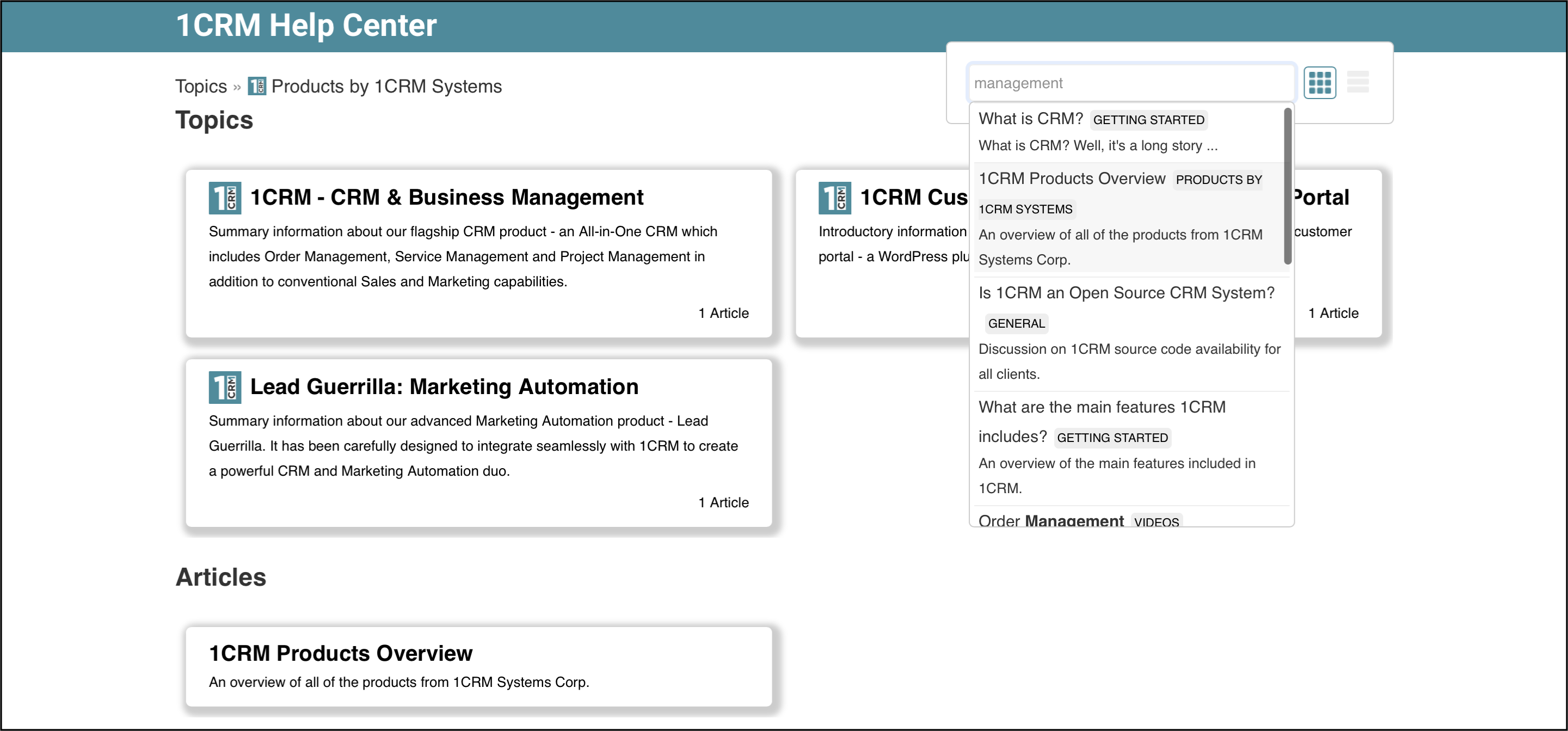1568x731 pixels.
Task: Click the GENERAL tag in search results
Action: pyautogui.click(x=1016, y=324)
